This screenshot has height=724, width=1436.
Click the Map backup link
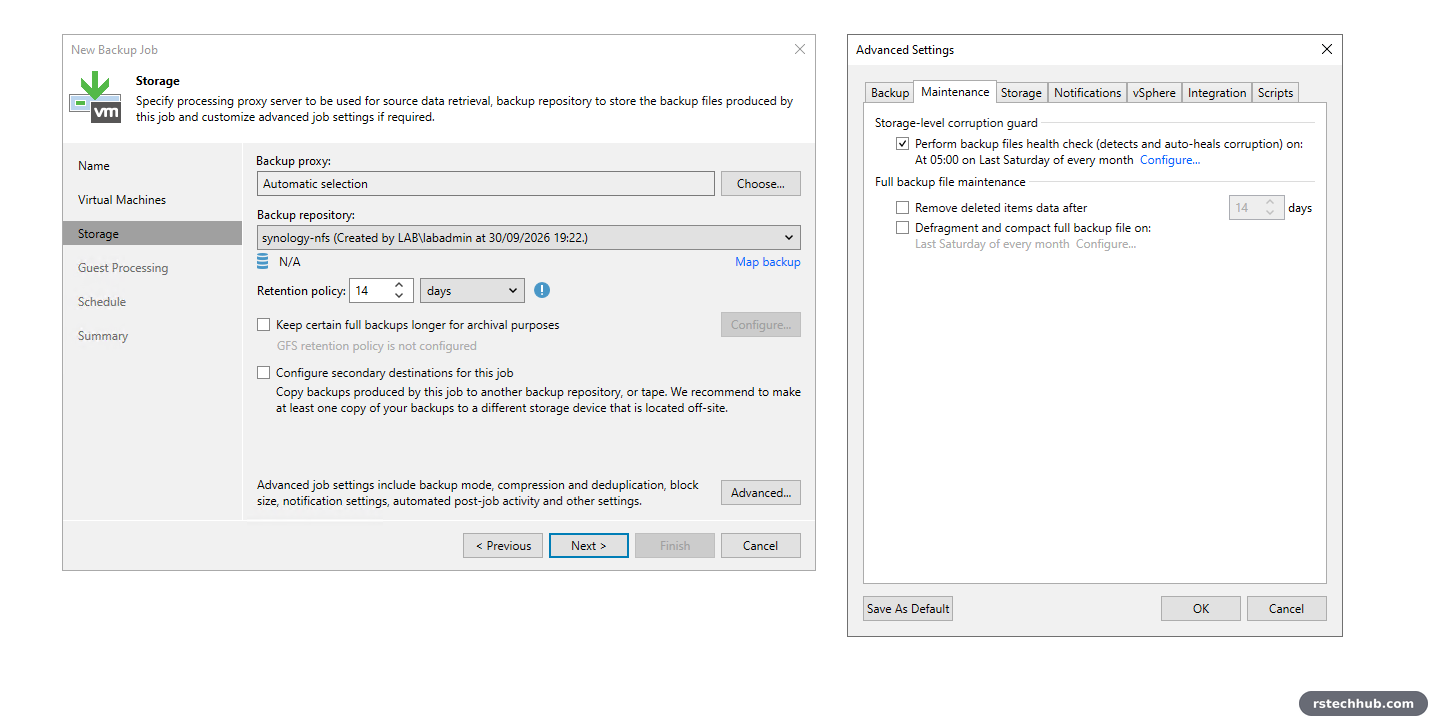point(768,262)
